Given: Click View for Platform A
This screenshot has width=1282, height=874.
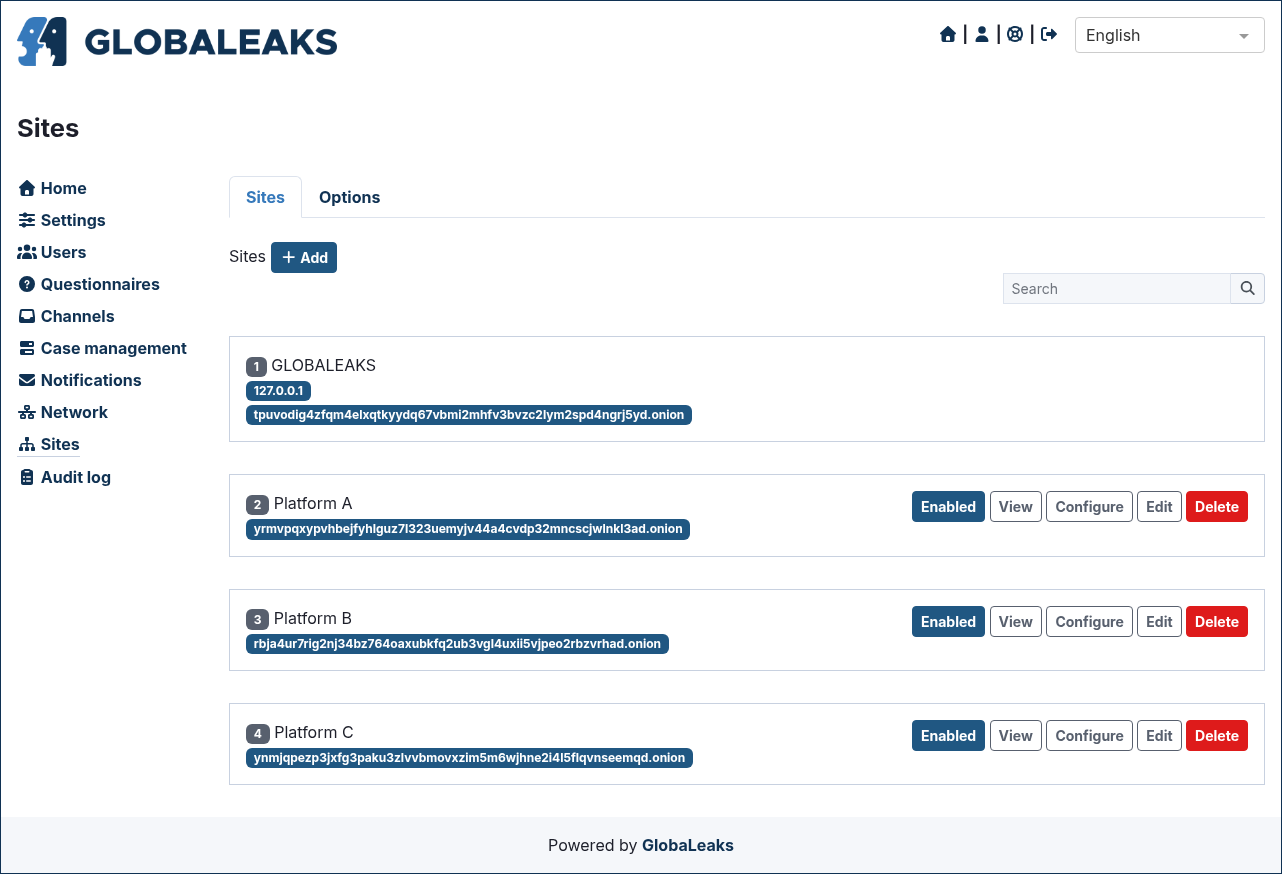Looking at the screenshot, I should (x=1015, y=507).
